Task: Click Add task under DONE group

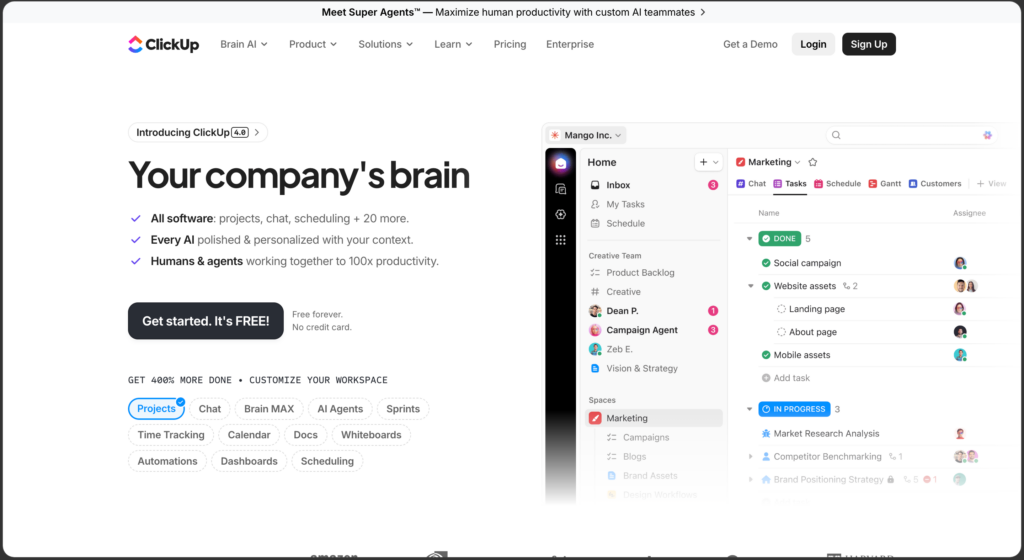Action: (x=786, y=378)
